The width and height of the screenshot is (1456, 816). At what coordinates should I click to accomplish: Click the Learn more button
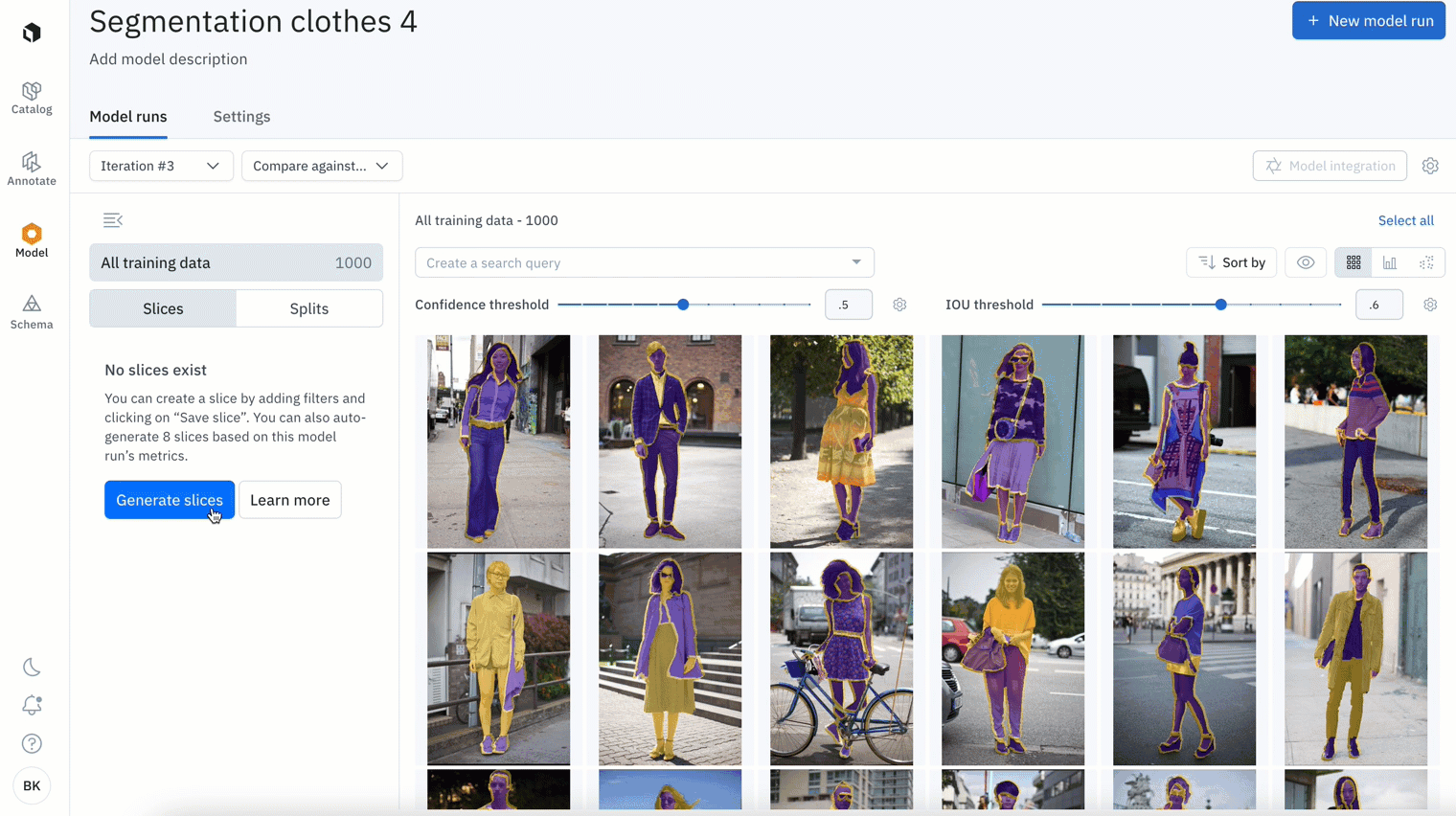point(289,500)
